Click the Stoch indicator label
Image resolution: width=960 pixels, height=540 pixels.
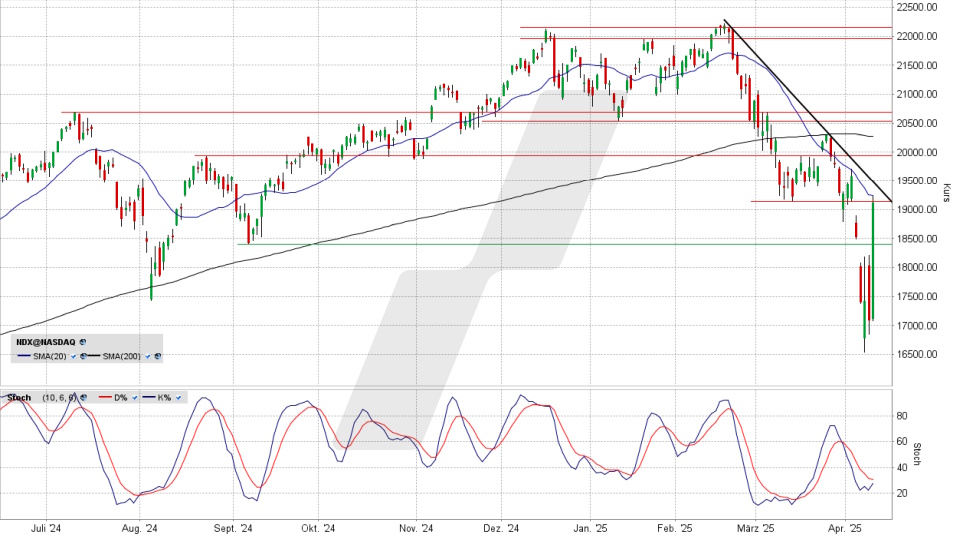pos(19,397)
